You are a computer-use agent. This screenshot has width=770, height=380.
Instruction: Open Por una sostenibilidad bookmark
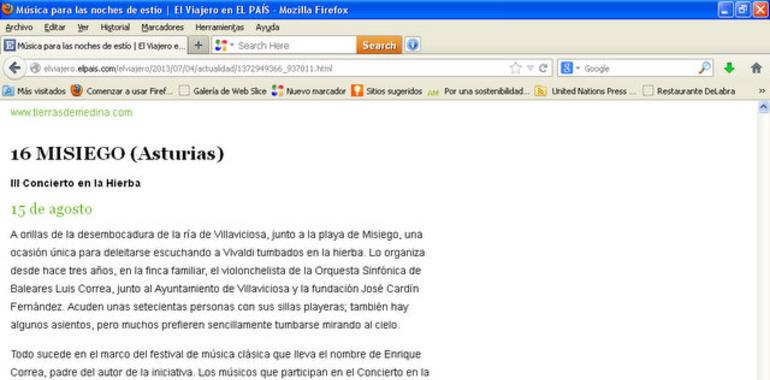479,91
